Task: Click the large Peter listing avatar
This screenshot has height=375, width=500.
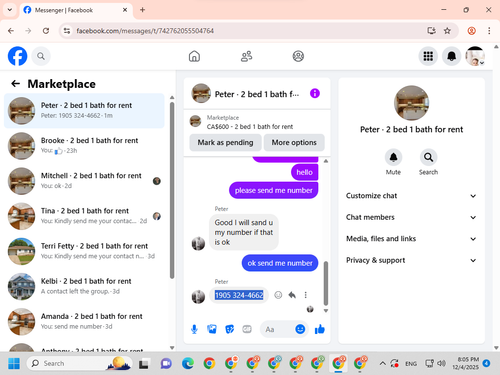Action: [411, 103]
